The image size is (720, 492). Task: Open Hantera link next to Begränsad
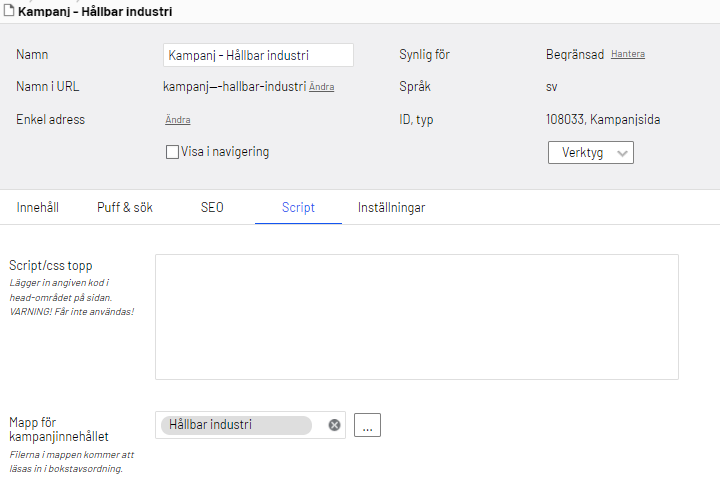coord(628,54)
